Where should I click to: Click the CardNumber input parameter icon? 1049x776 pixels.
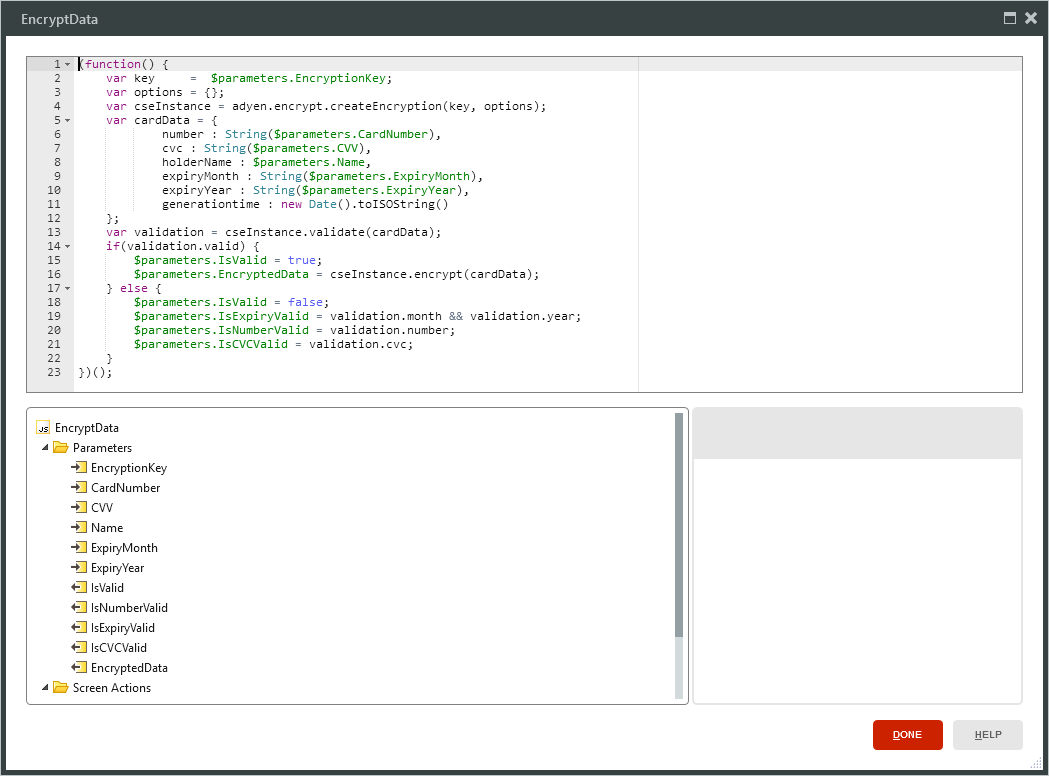pyautogui.click(x=79, y=488)
